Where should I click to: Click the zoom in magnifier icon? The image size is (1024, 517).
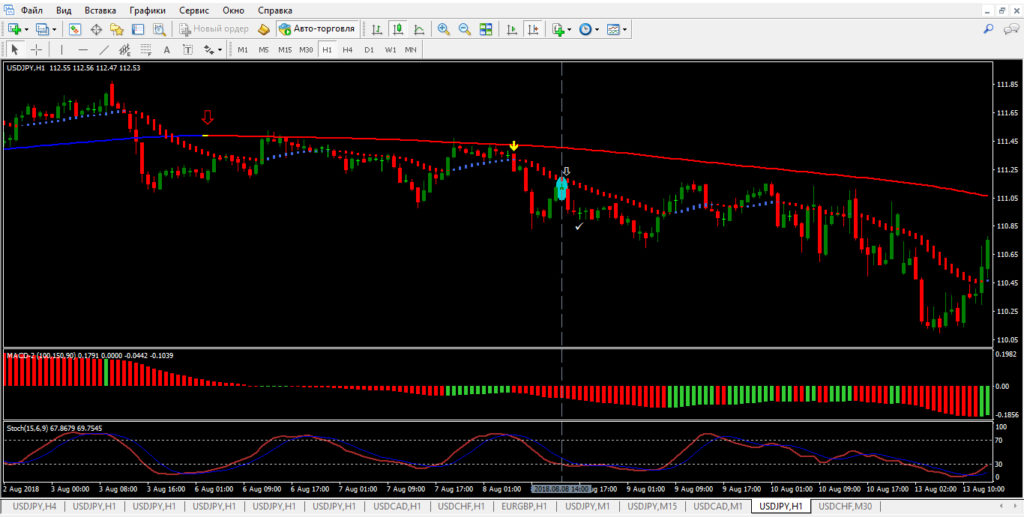(x=443, y=29)
